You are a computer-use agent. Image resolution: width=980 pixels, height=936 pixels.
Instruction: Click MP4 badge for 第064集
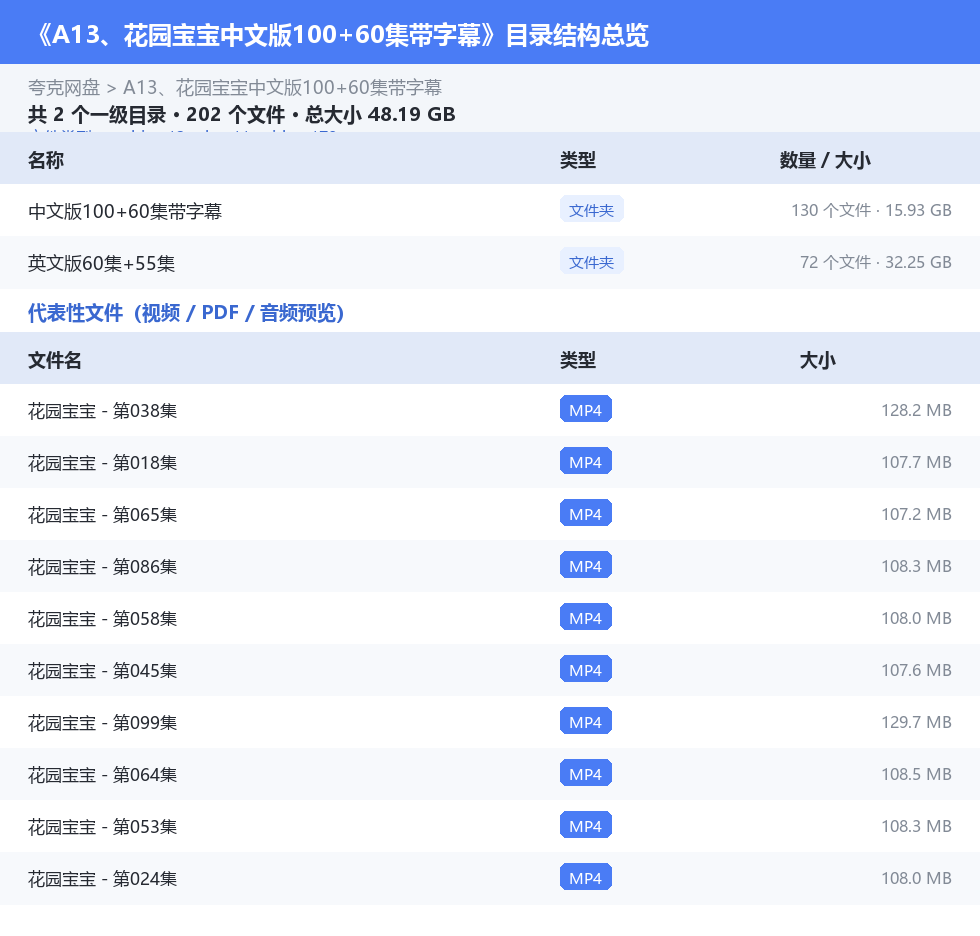(586, 773)
